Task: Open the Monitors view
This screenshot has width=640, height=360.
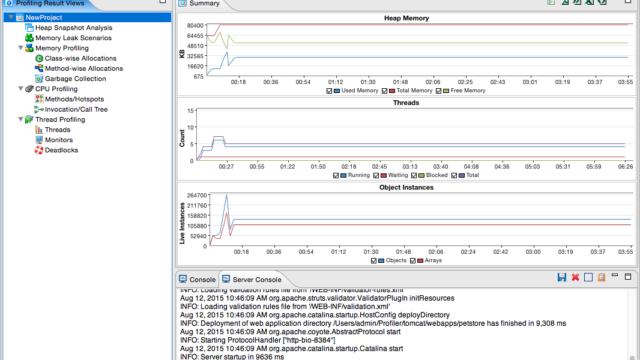Action: [59, 140]
